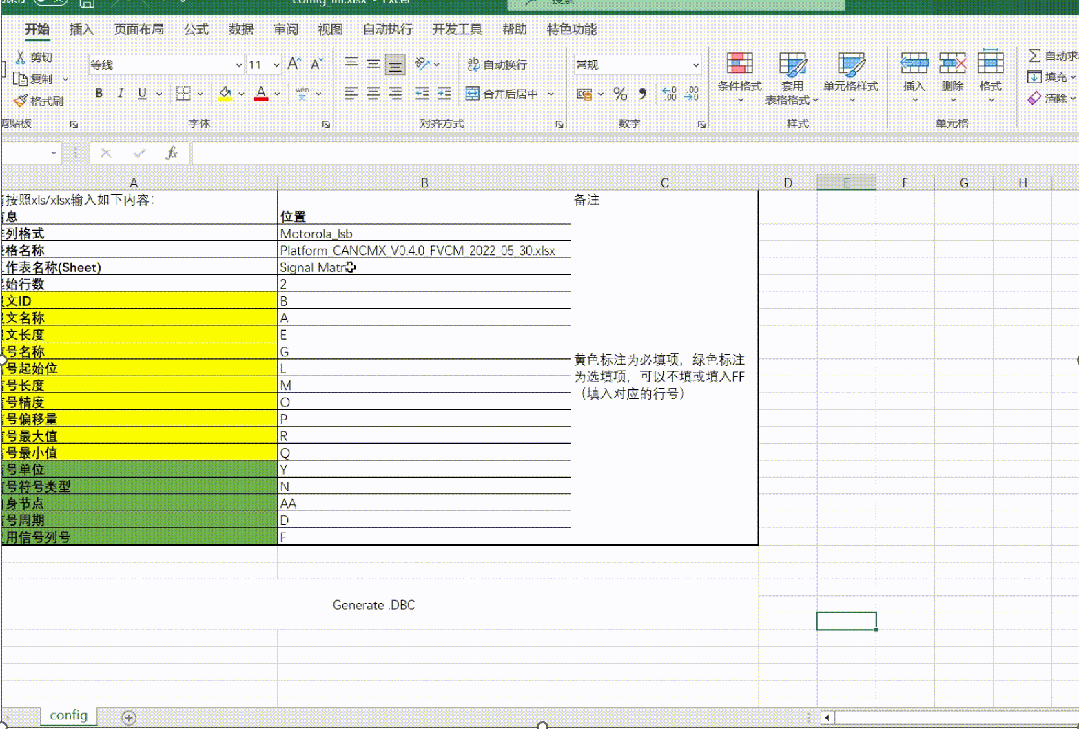Viewport: 1079px width, 729px height.
Task: Click the Generate .DBC button
Action: (x=374, y=605)
